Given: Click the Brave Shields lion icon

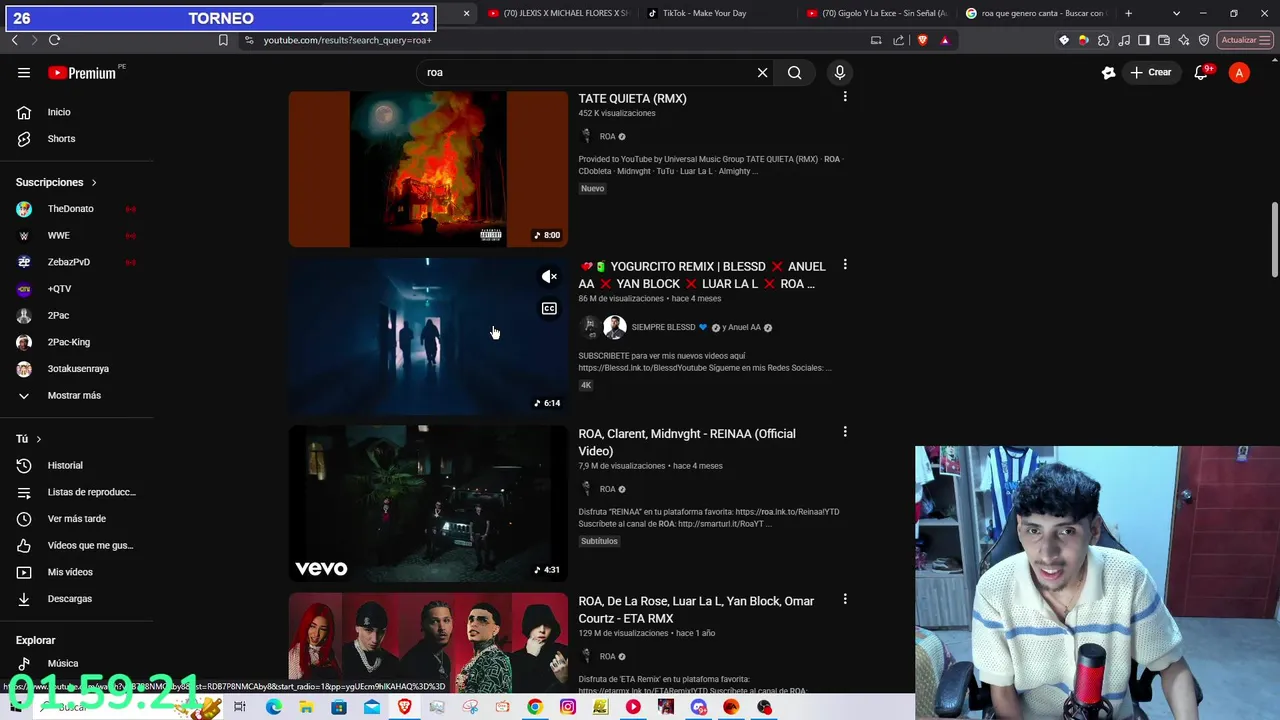Looking at the screenshot, I should (x=922, y=40).
